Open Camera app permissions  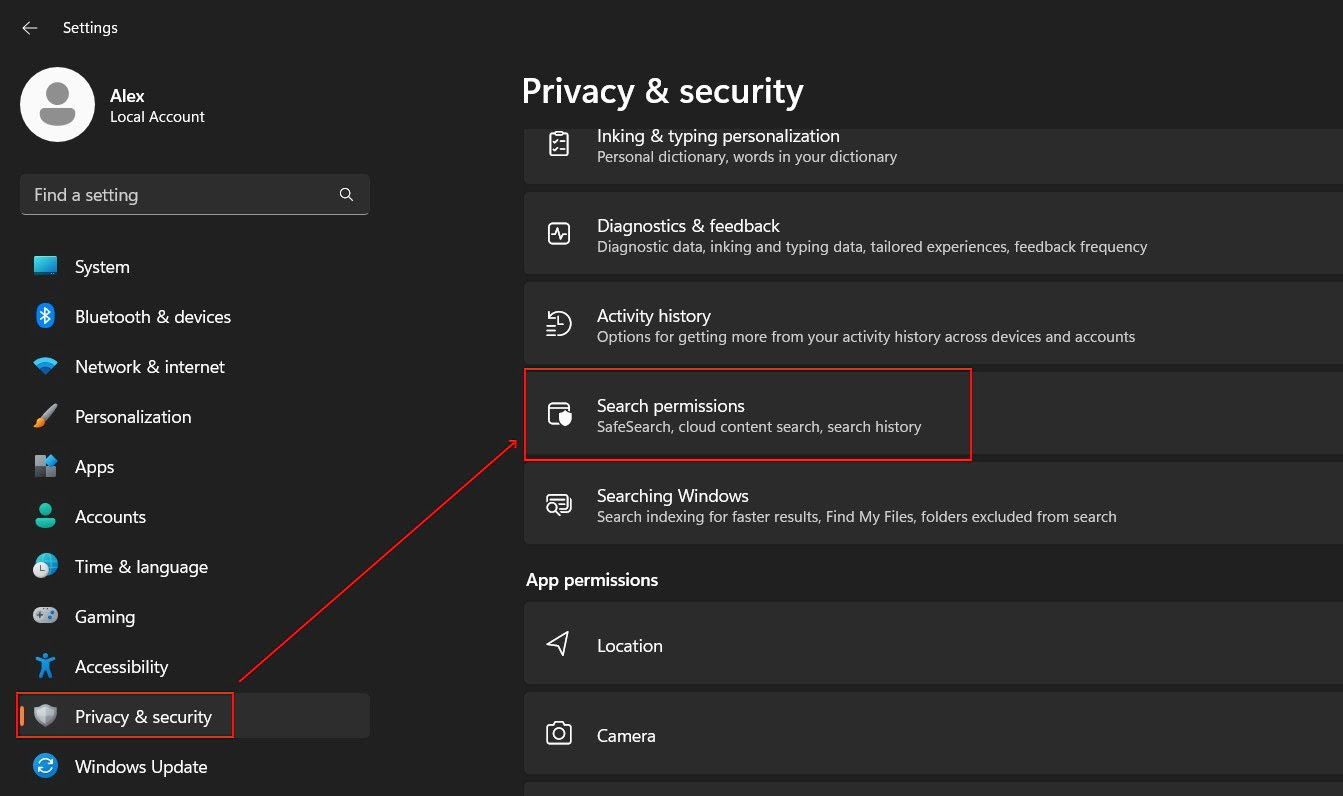(x=933, y=733)
